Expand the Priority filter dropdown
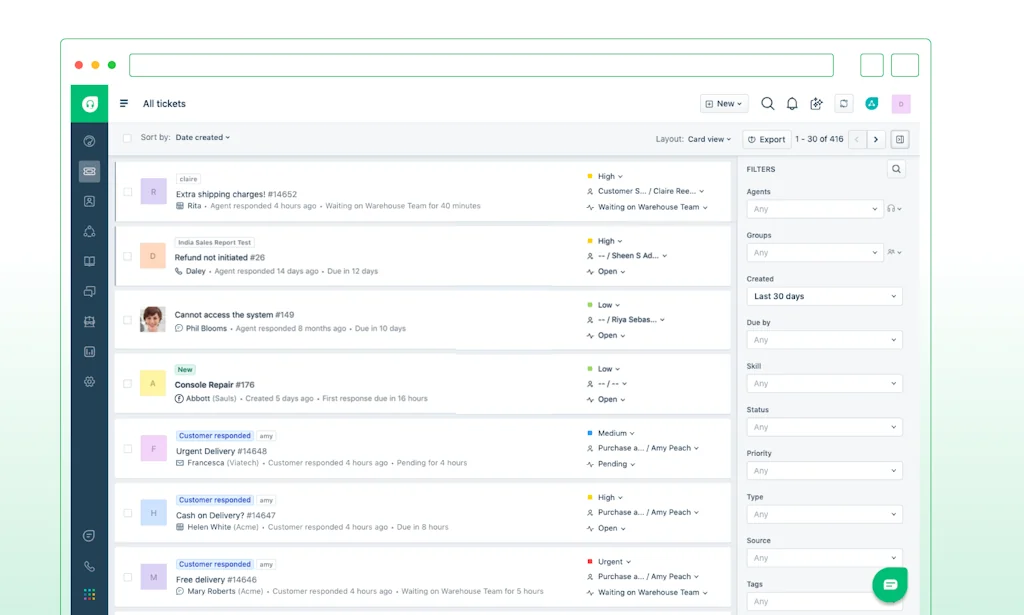Image resolution: width=1024 pixels, height=615 pixels. pyautogui.click(x=823, y=470)
